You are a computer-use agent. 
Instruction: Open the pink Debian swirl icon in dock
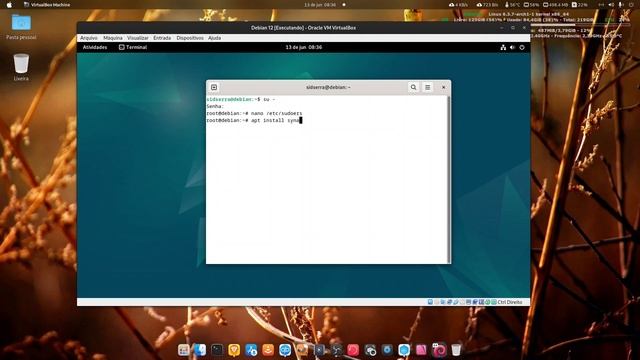tap(439, 350)
